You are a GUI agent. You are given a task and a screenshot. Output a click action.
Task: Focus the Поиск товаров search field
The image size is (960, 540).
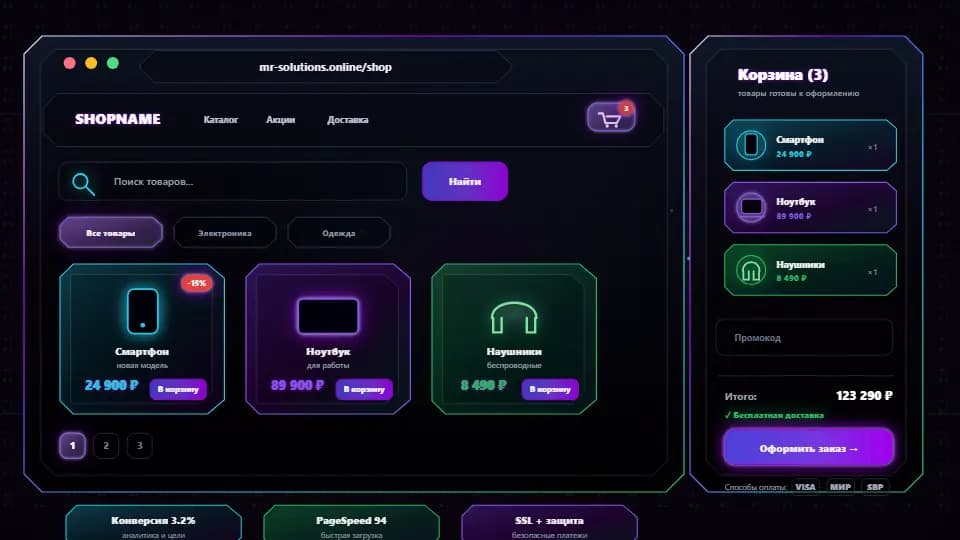tap(233, 181)
